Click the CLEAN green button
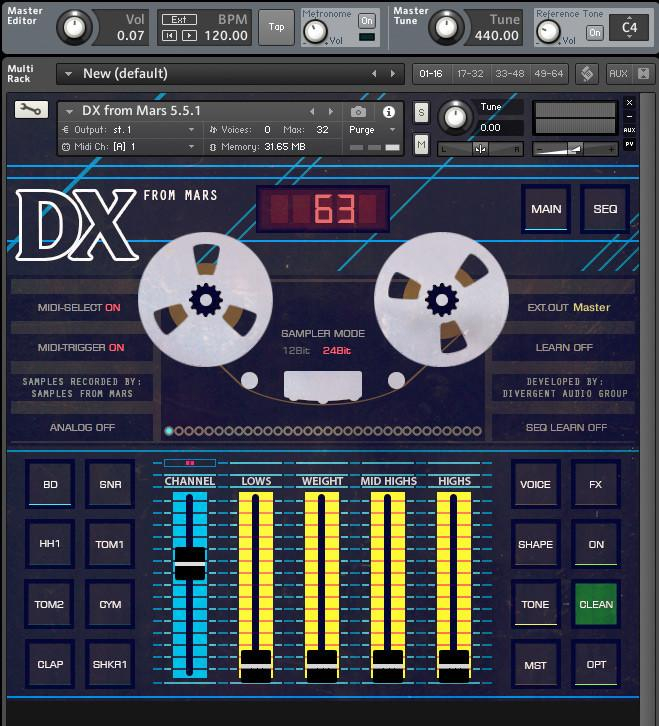Image resolution: width=659 pixels, height=726 pixels. (596, 605)
